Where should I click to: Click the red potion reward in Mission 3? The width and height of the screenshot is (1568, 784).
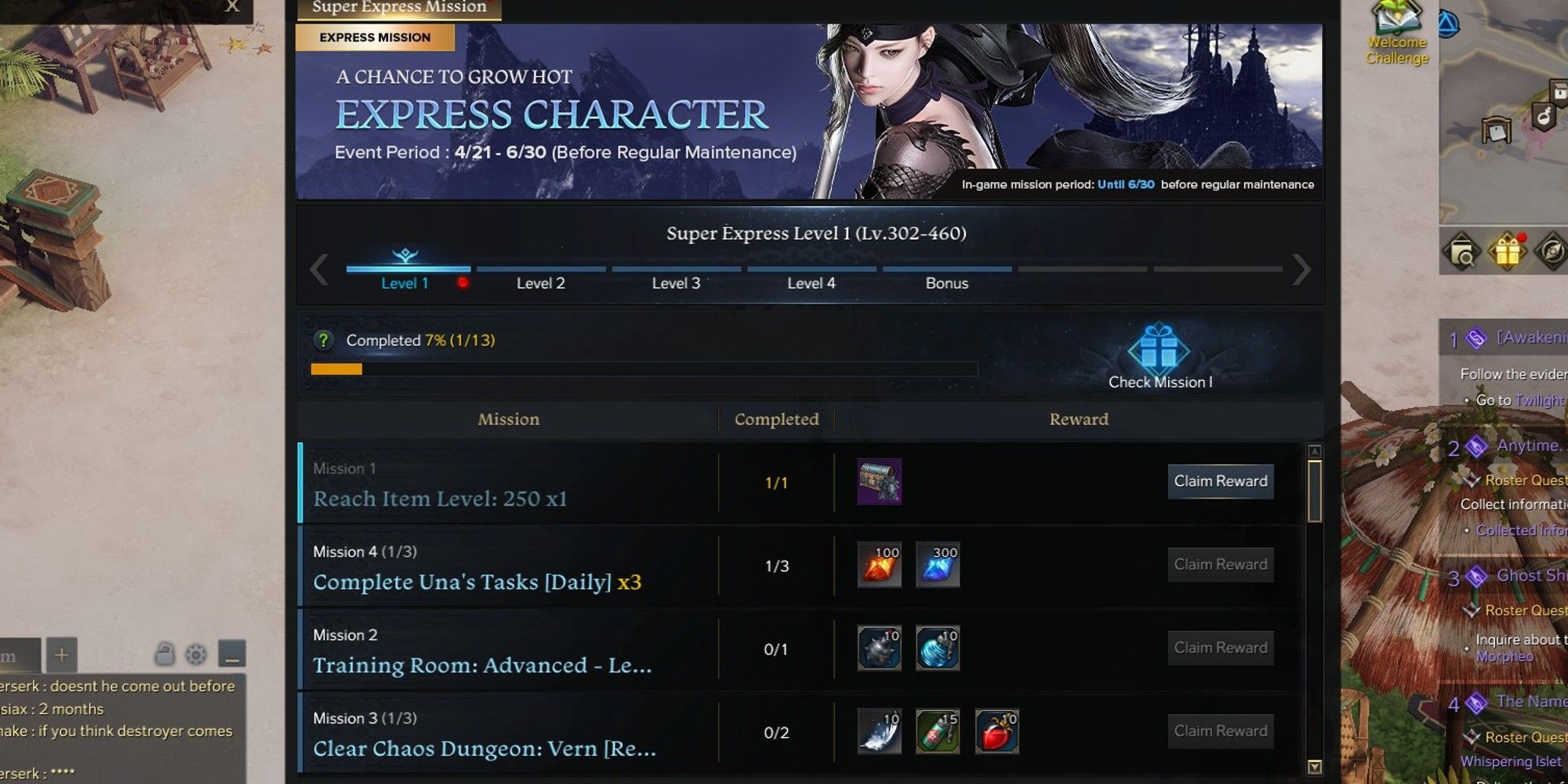[997, 731]
